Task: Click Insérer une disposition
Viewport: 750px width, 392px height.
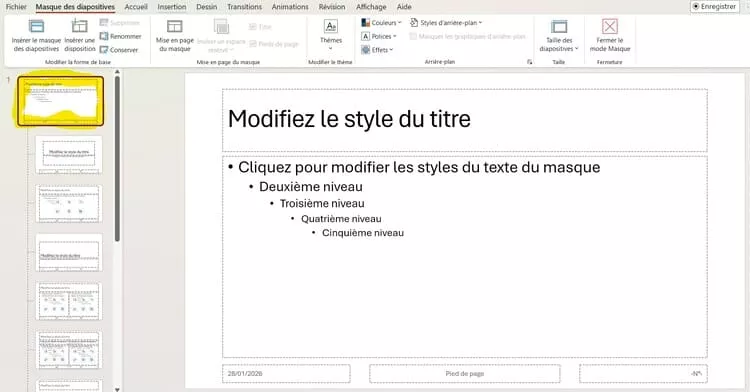Action: pos(80,36)
